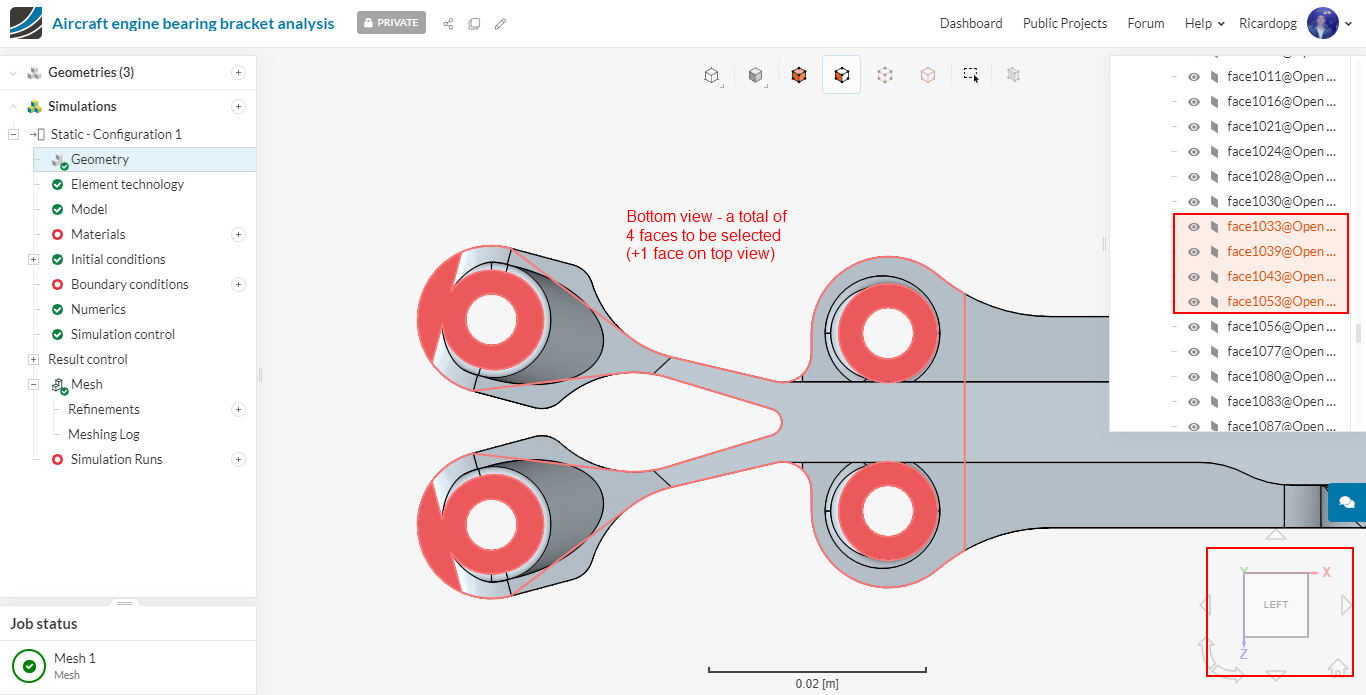Activate the face selection cube icon
The height and width of the screenshot is (695, 1366).
pos(841,75)
